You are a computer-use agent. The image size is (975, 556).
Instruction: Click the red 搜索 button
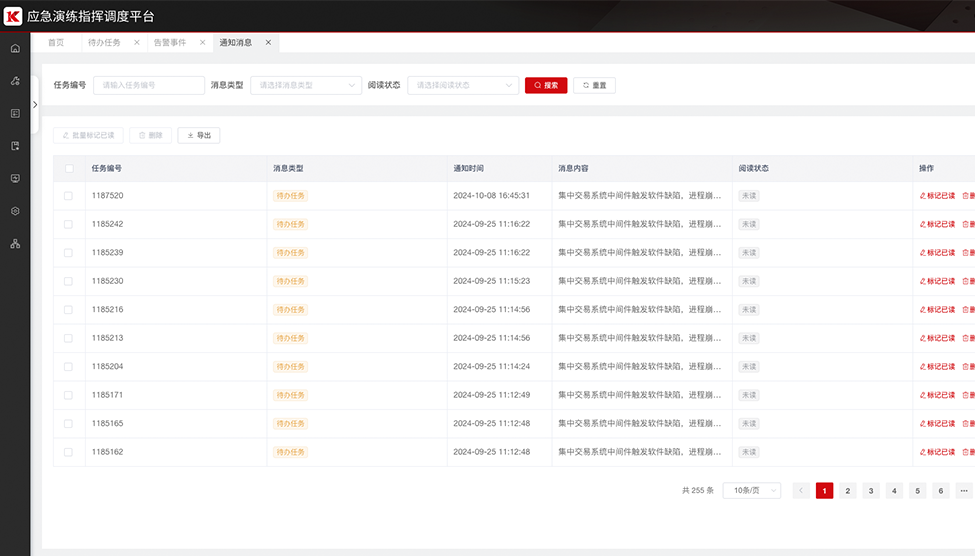[x=546, y=85]
